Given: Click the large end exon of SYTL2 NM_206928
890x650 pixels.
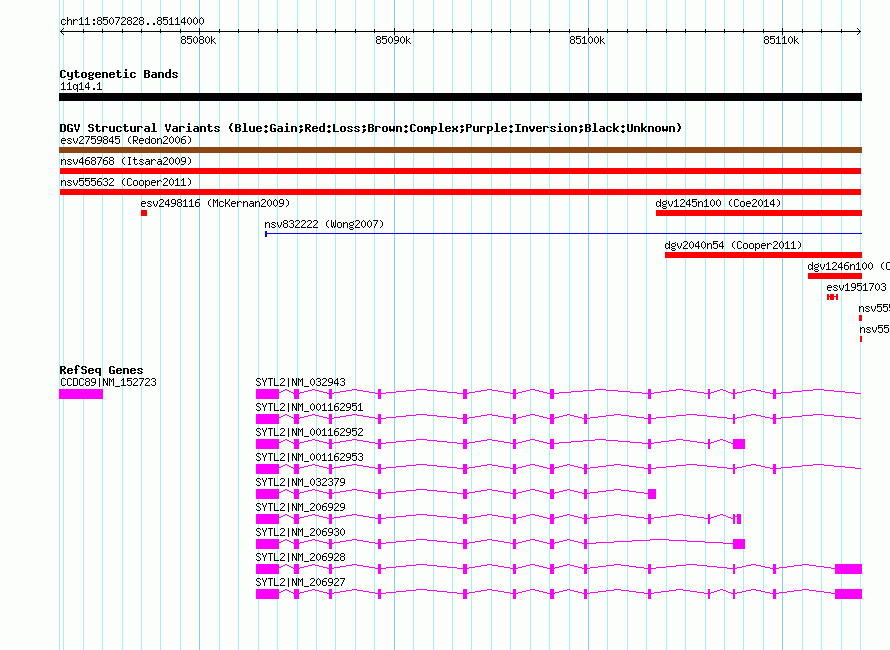Looking at the screenshot, I should (849, 569).
